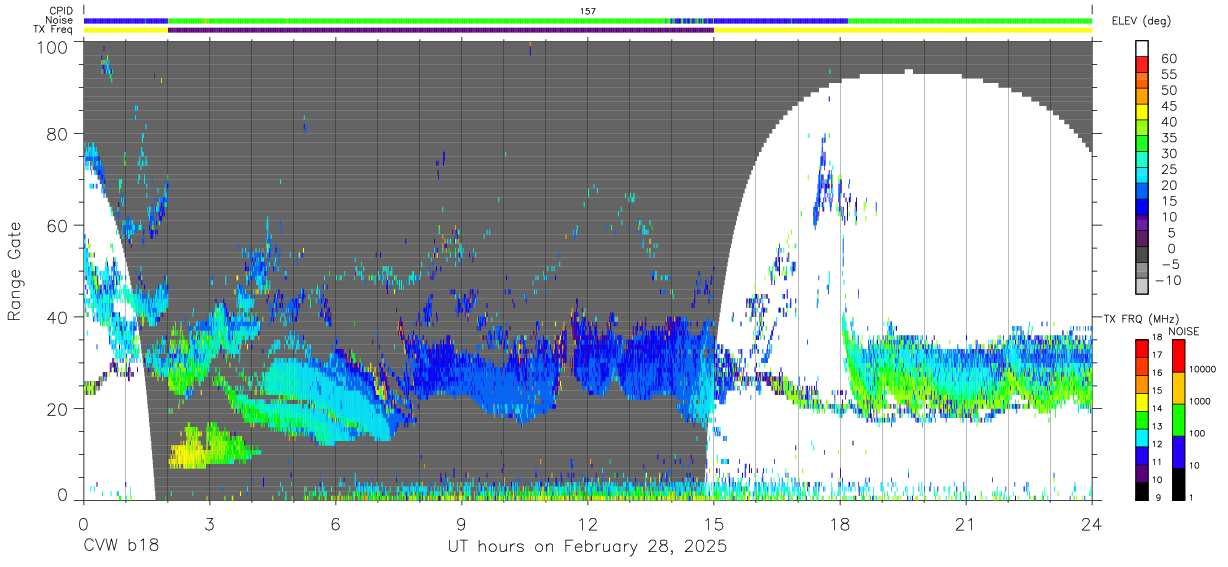Click the 60 label on Range Gate axis
This screenshot has width=1228, height=567.
(58, 225)
